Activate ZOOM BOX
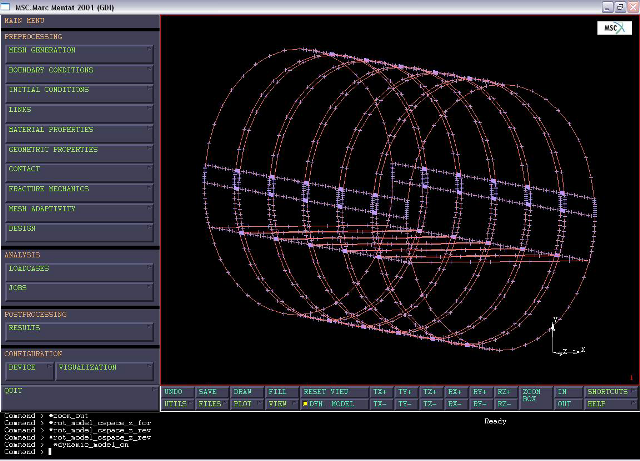The image size is (640, 461). [535, 398]
